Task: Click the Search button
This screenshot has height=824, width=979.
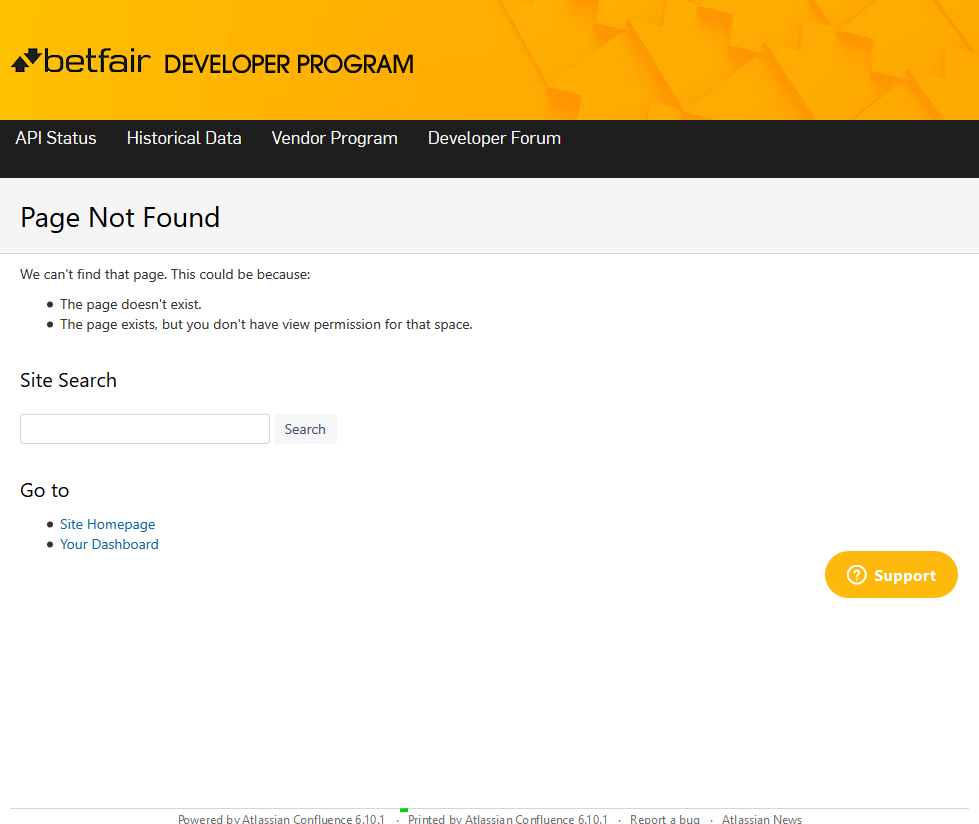Action: (305, 429)
